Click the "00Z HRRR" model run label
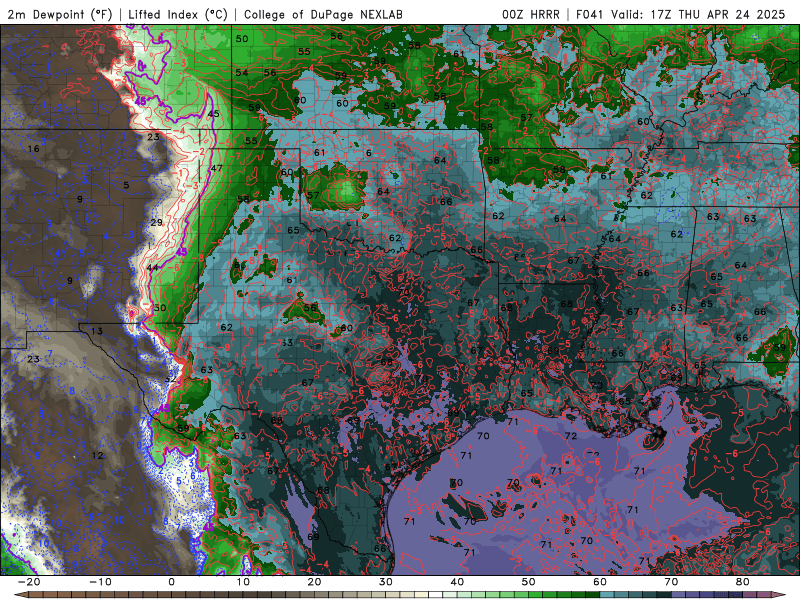The image size is (800, 600). point(531,14)
